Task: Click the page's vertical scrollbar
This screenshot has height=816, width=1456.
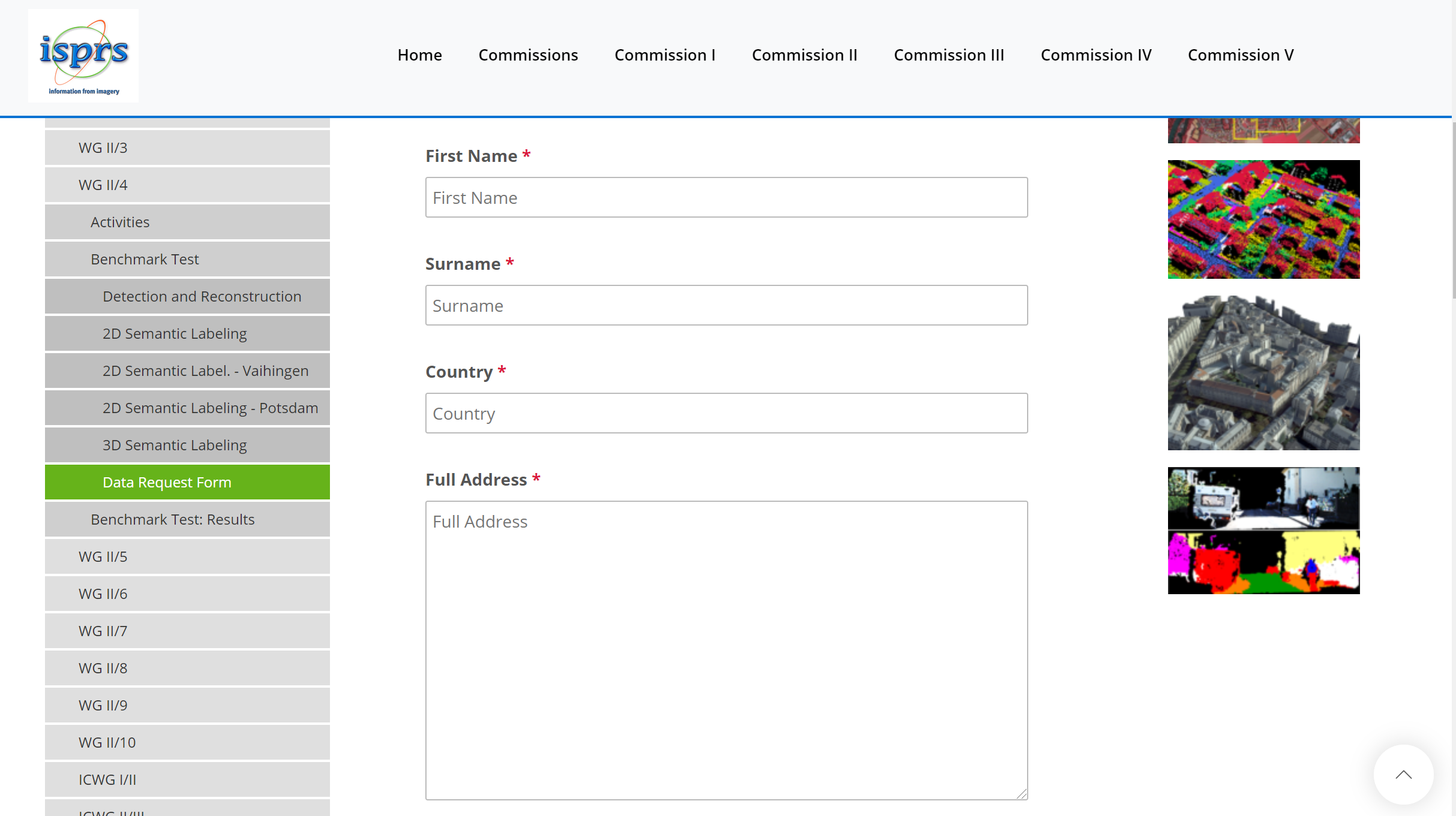Action: click(x=1453, y=210)
